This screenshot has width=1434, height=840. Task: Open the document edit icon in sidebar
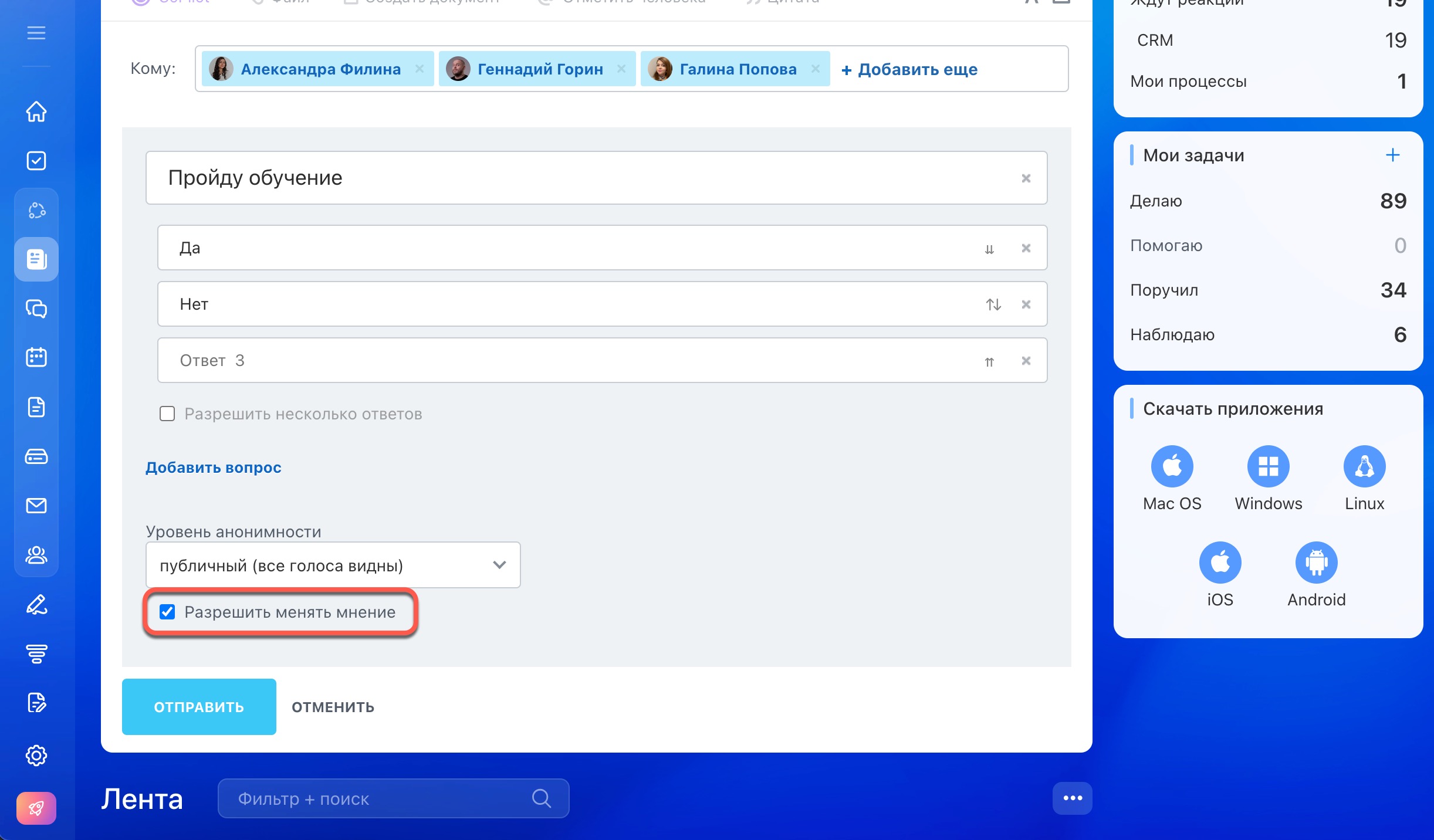coord(36,702)
